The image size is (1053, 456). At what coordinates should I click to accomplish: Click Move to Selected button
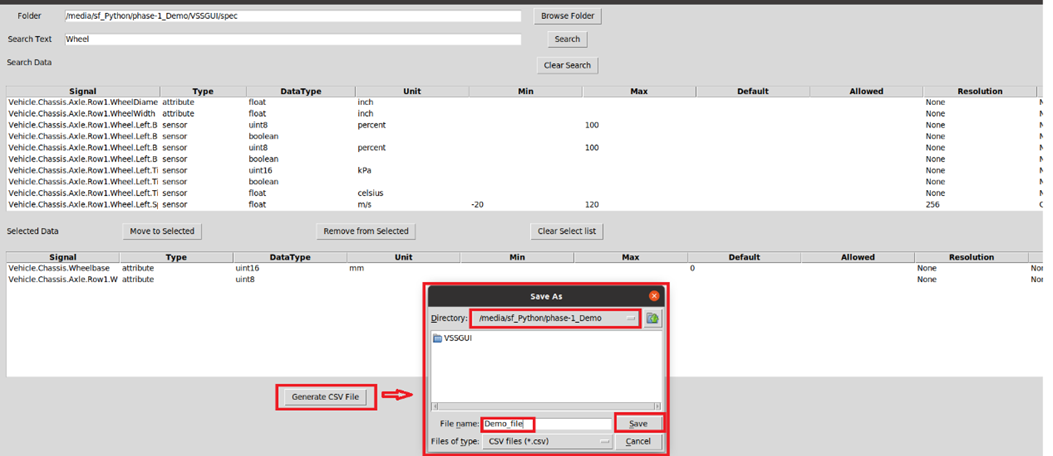[x=162, y=231]
